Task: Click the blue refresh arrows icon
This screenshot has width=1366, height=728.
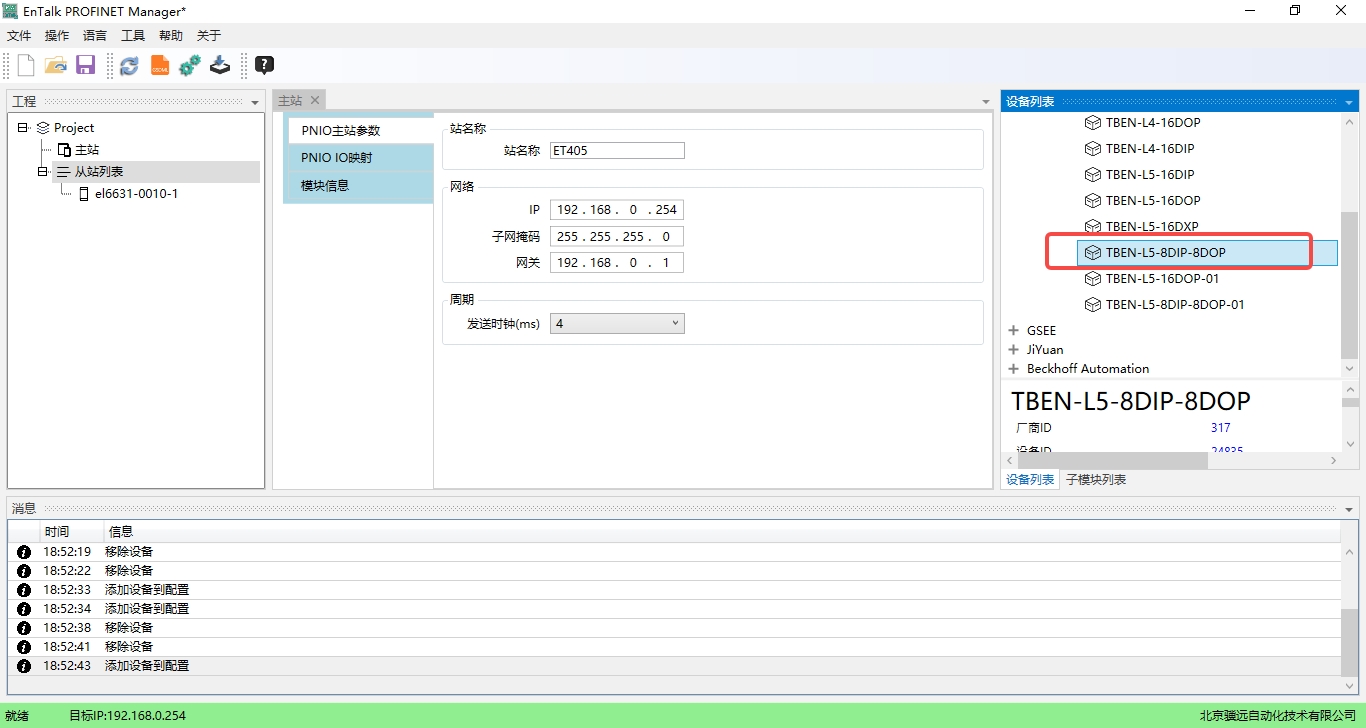Action: coord(129,66)
